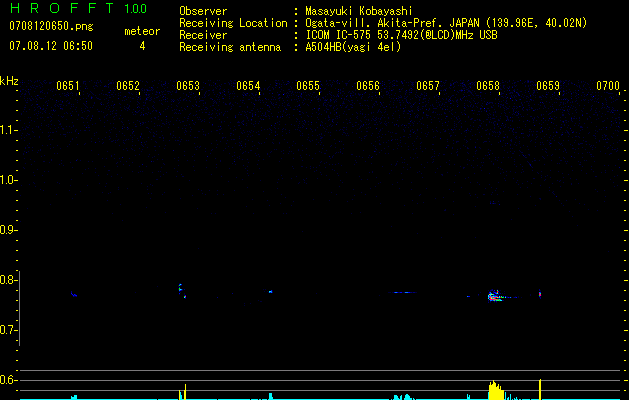Click the 'meteor' label
629x400 pixels.
[142, 31]
